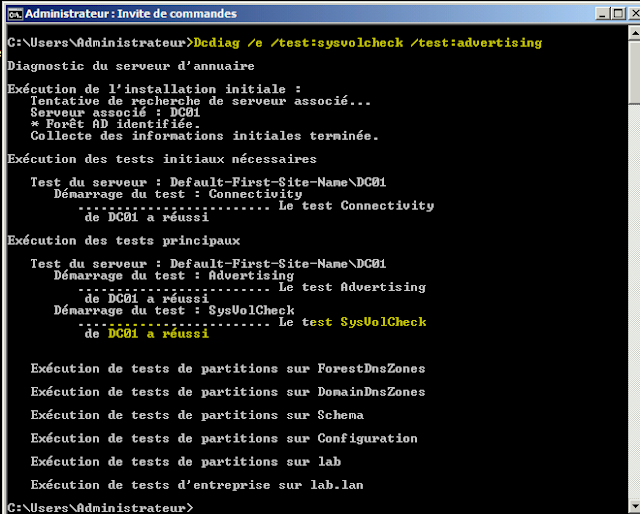This screenshot has width=640, height=514.
Task: Click 'Exécution de l'installation initiale :' line
Action: [x=154, y=89]
